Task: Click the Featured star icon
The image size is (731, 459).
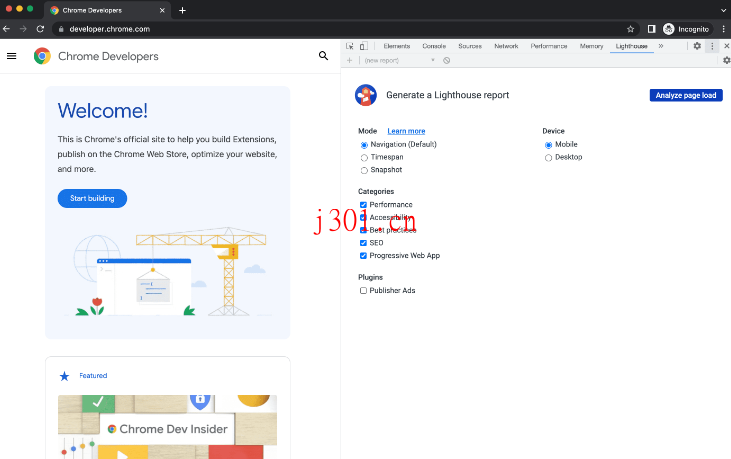Action: [x=64, y=376]
